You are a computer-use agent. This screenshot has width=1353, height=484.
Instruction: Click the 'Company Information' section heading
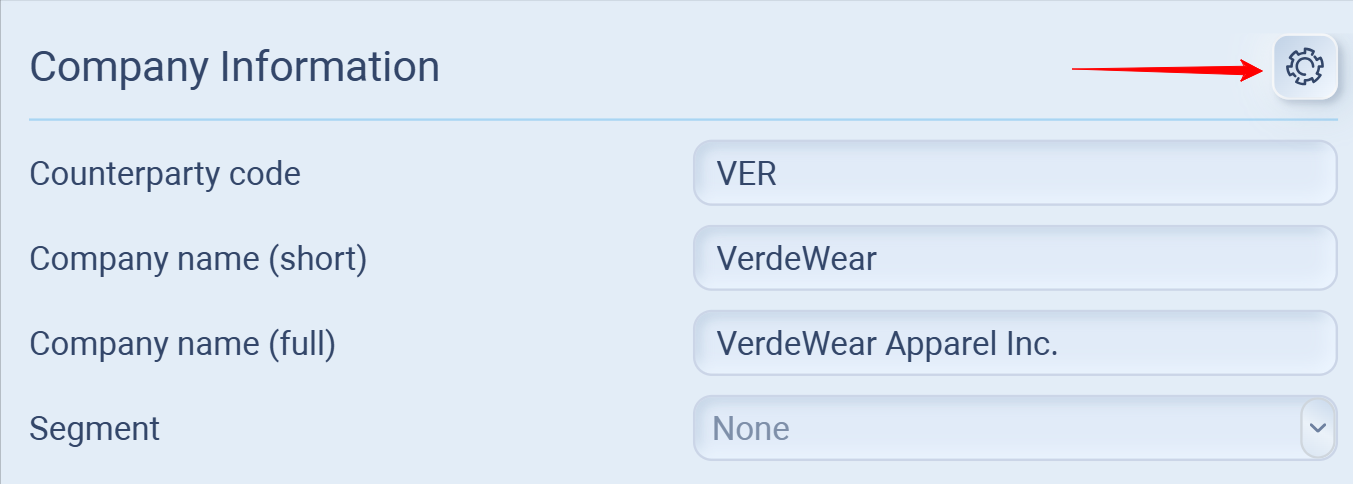point(234,67)
